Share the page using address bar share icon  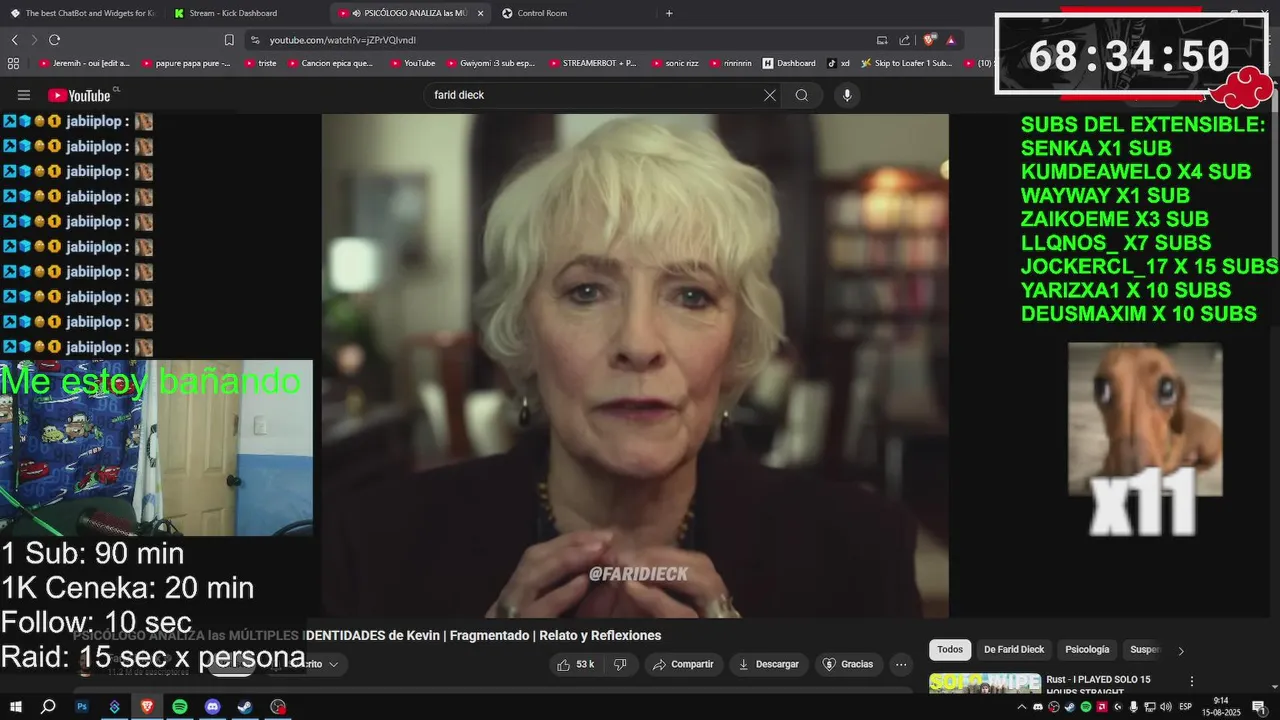(905, 40)
